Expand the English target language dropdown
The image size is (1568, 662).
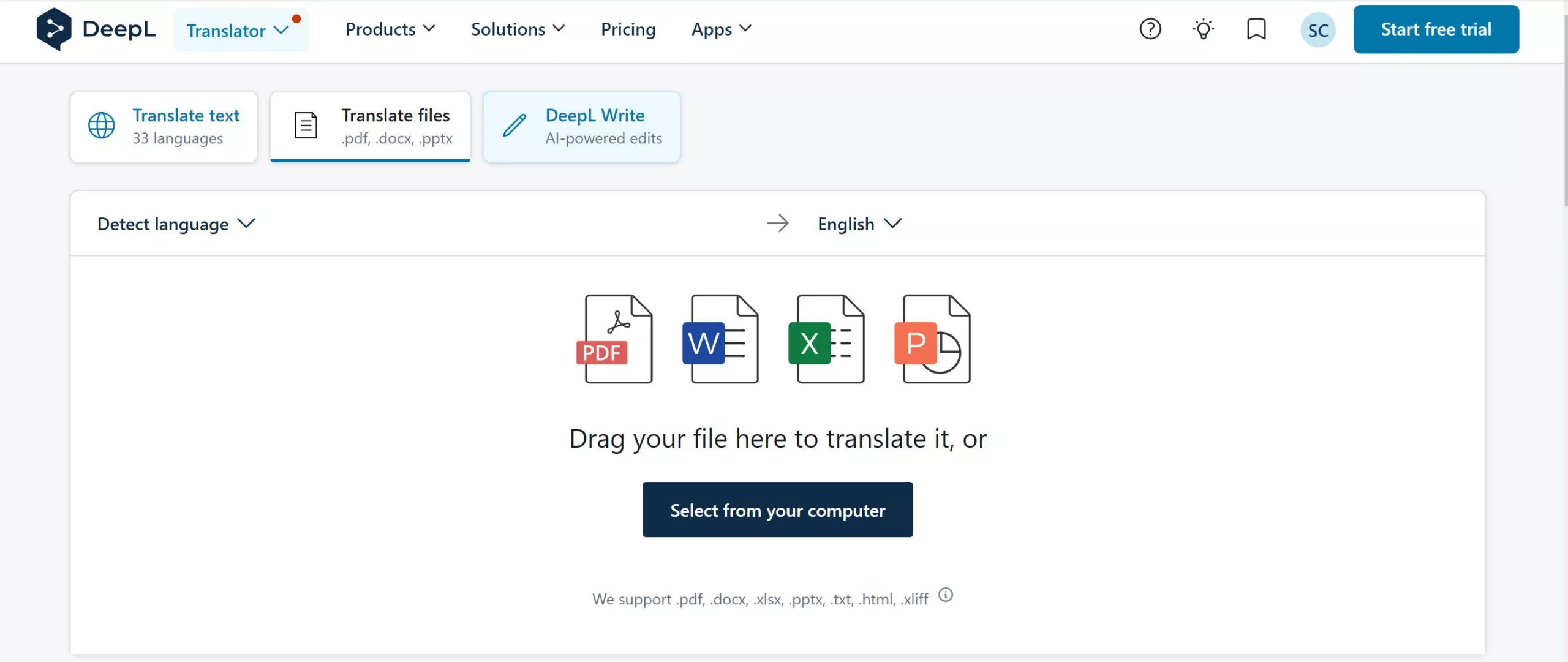[x=859, y=224]
